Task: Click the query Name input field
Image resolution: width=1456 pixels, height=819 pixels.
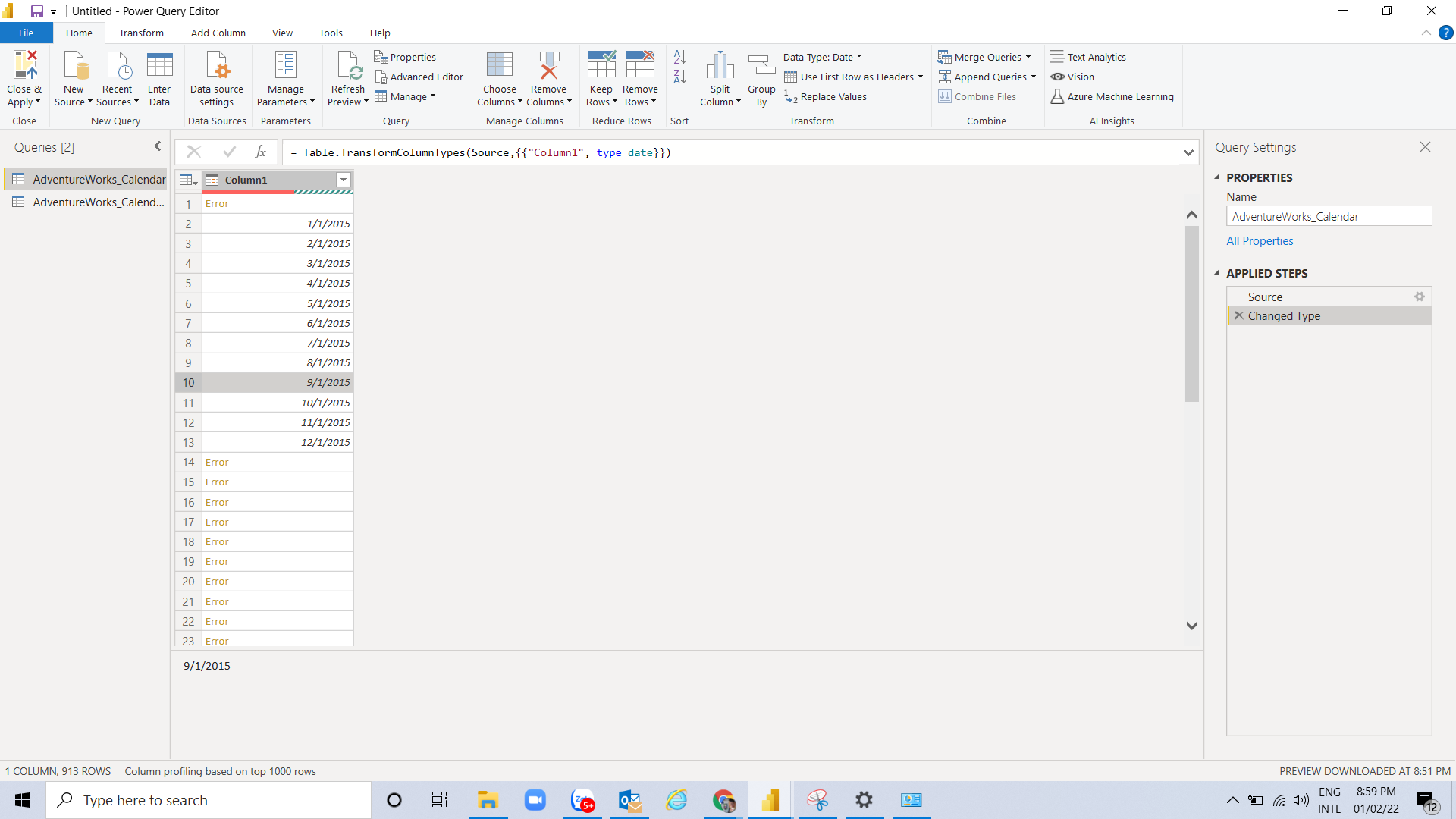Action: [1329, 216]
